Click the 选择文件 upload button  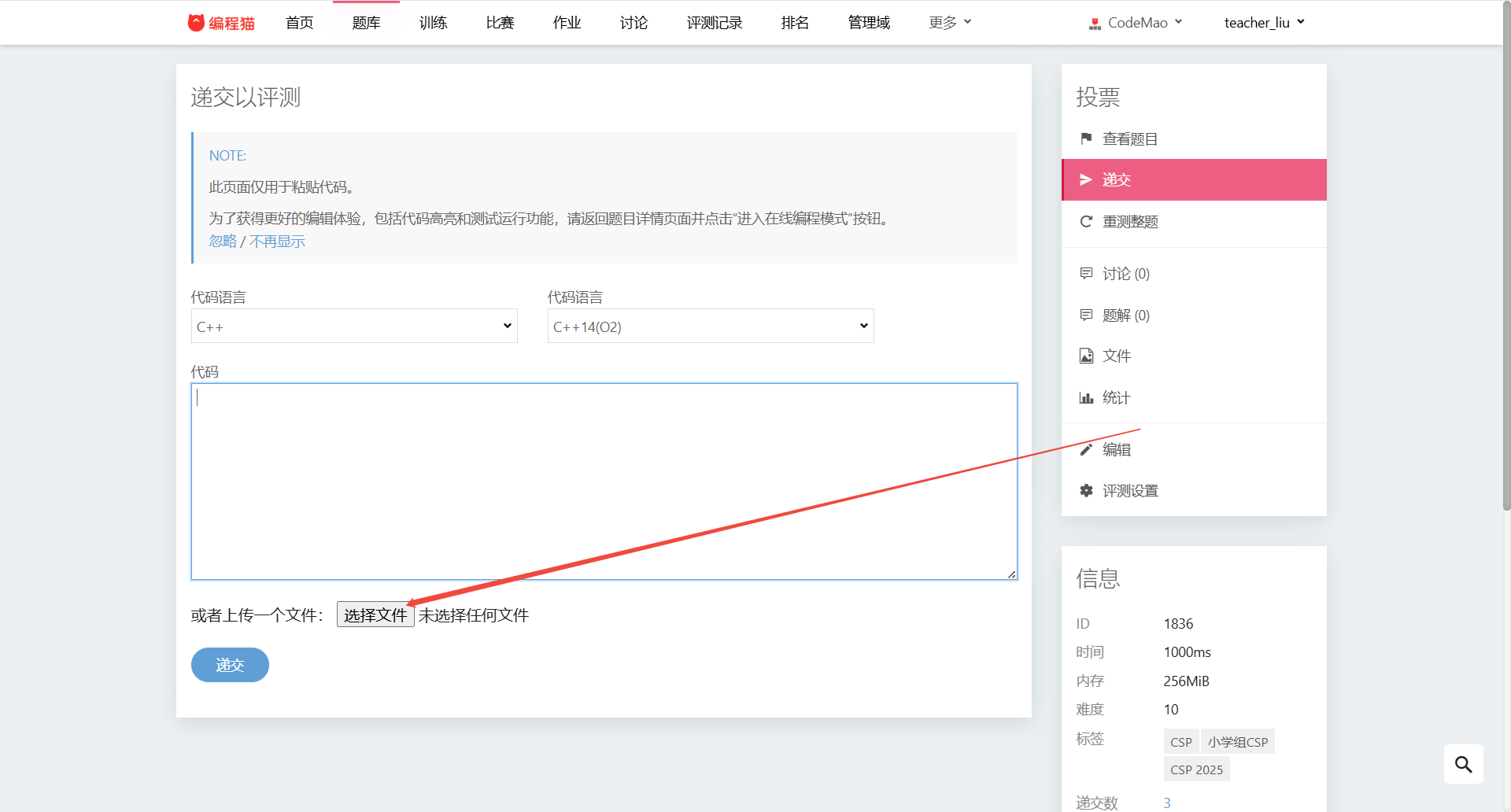(x=375, y=615)
